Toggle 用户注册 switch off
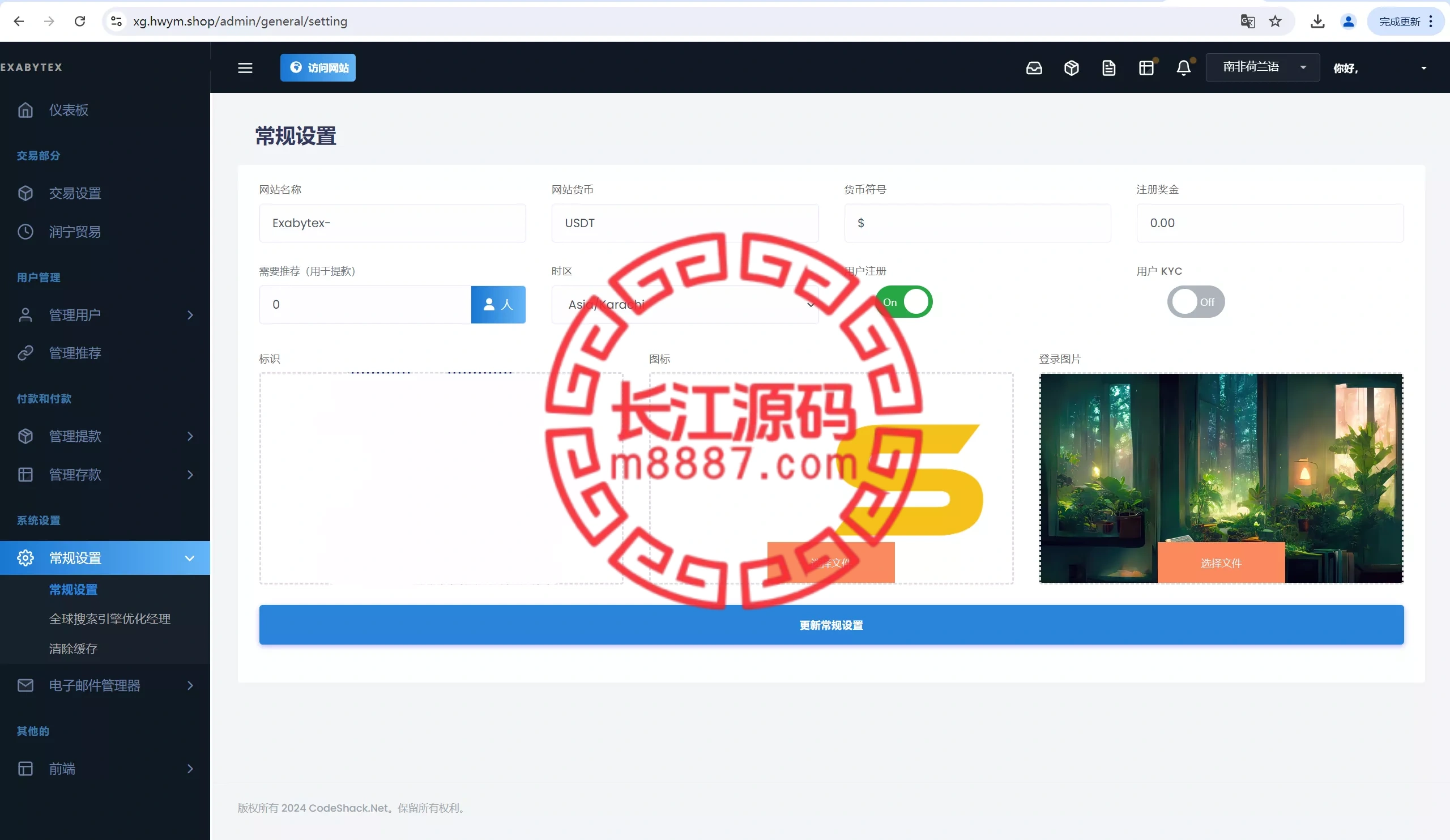1450x840 pixels. [903, 301]
